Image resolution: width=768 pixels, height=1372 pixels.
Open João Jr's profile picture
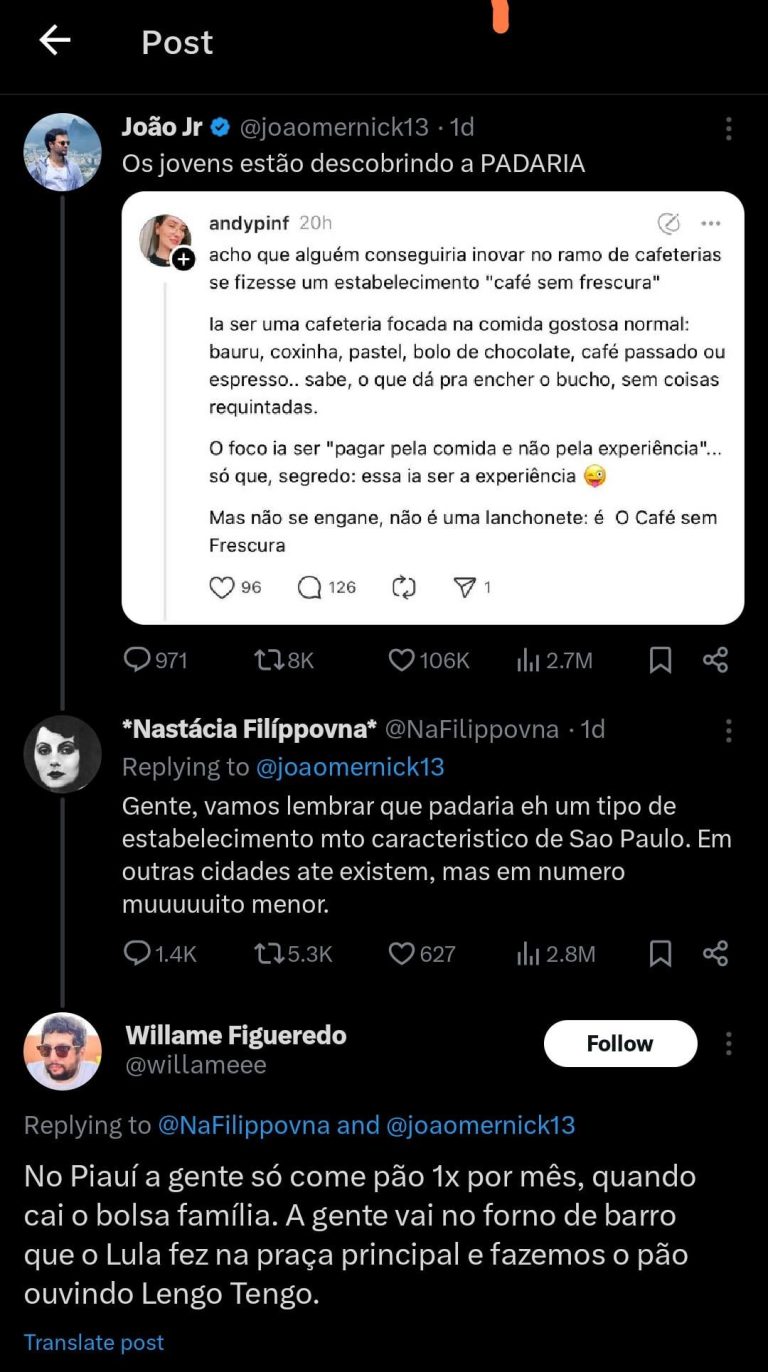62,152
